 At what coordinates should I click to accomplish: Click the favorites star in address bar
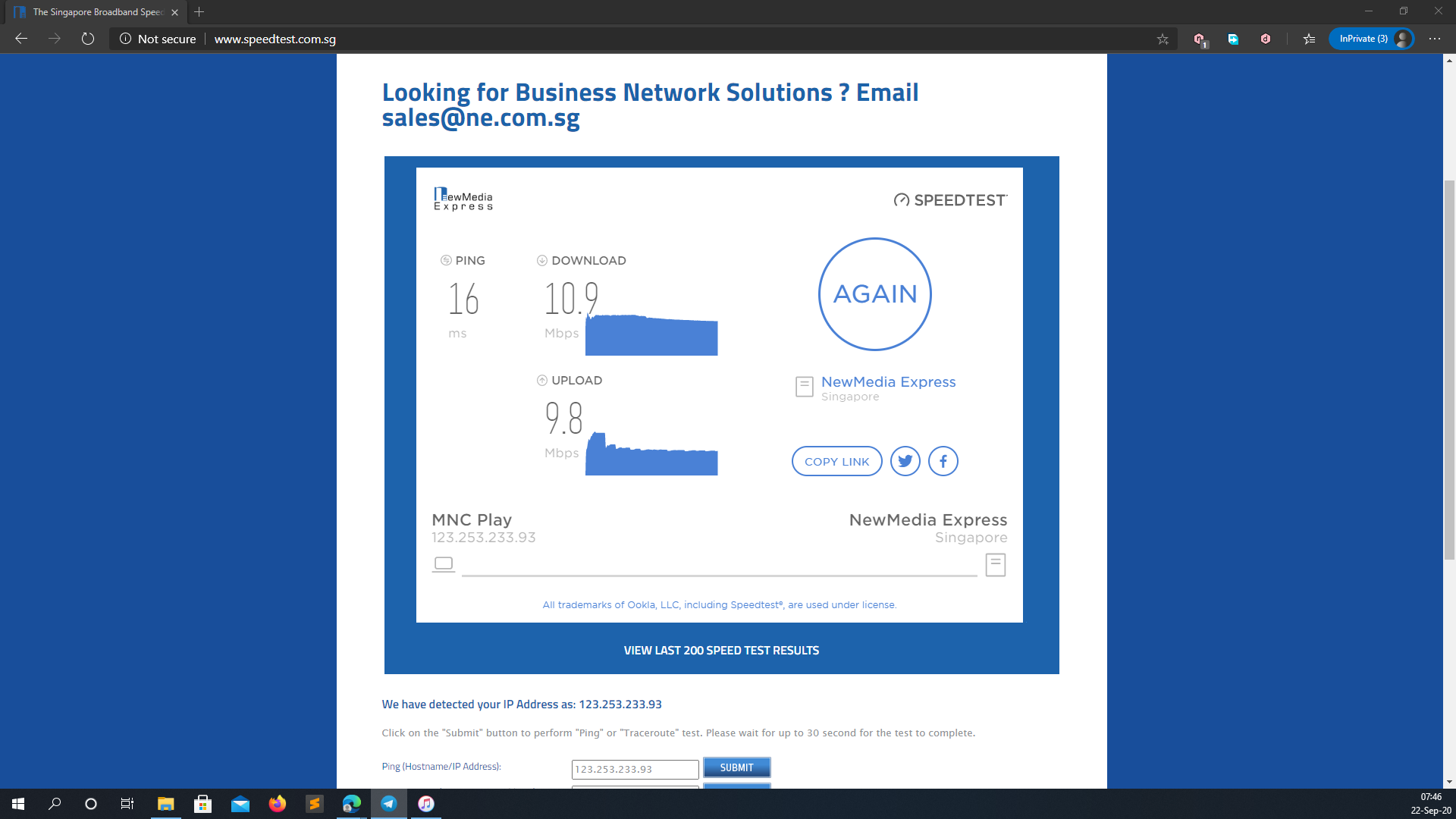point(1163,39)
